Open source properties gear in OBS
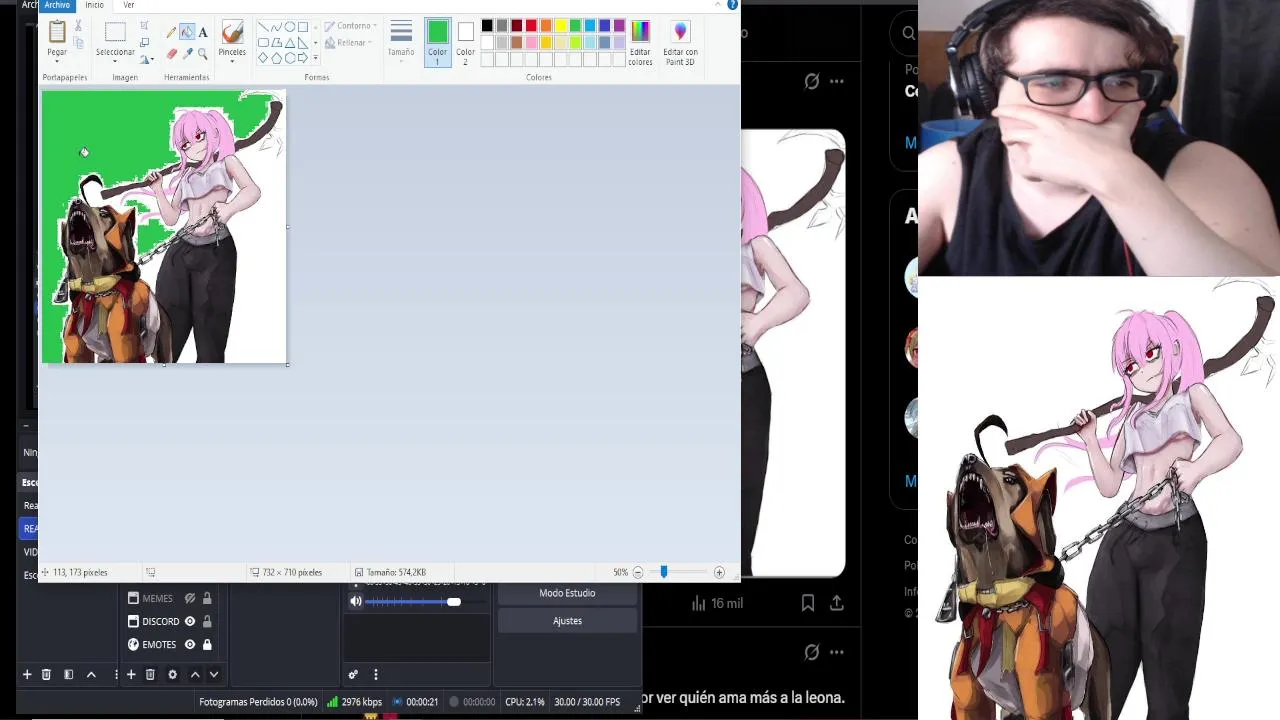The image size is (1280, 720). click(x=172, y=675)
